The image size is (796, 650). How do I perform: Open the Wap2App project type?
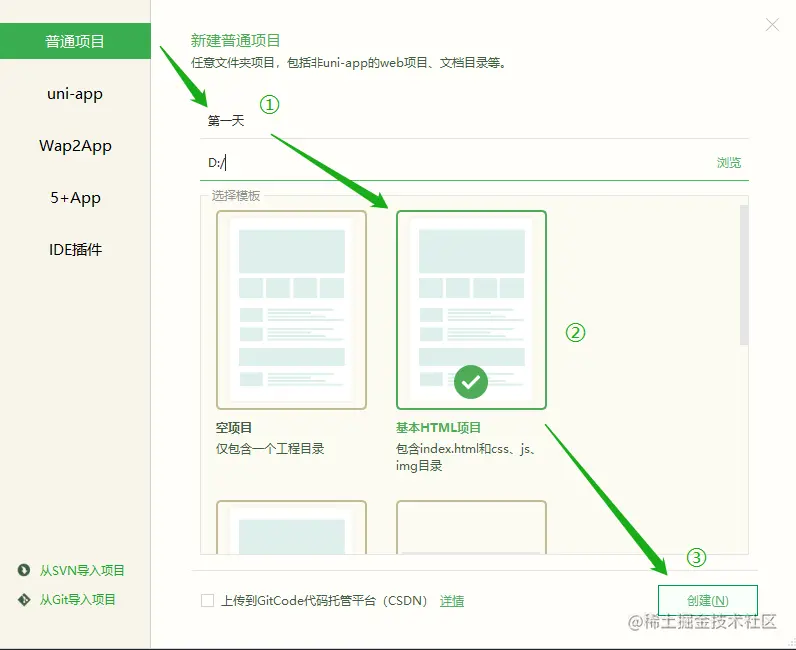pyautogui.click(x=75, y=146)
